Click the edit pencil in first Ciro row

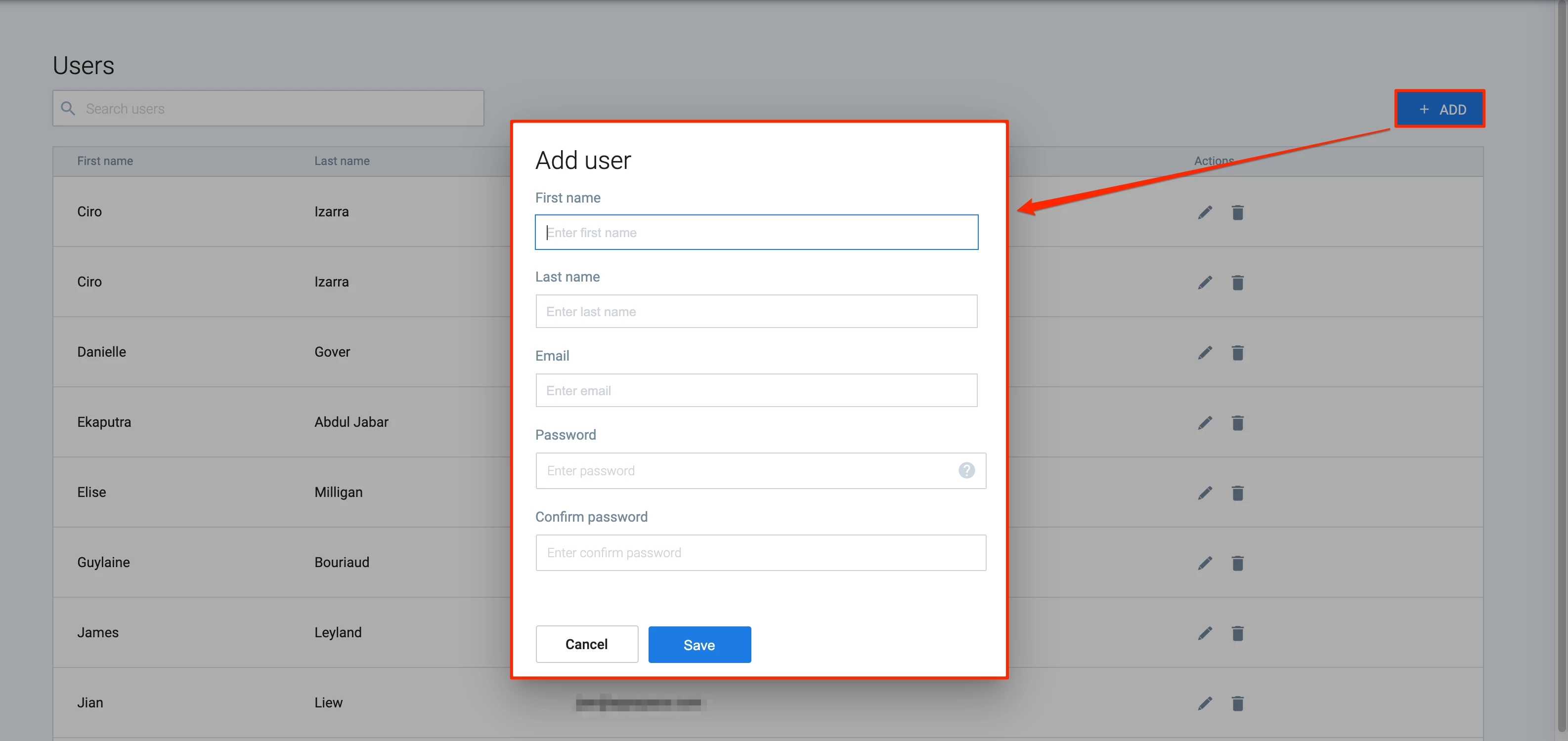(x=1205, y=212)
